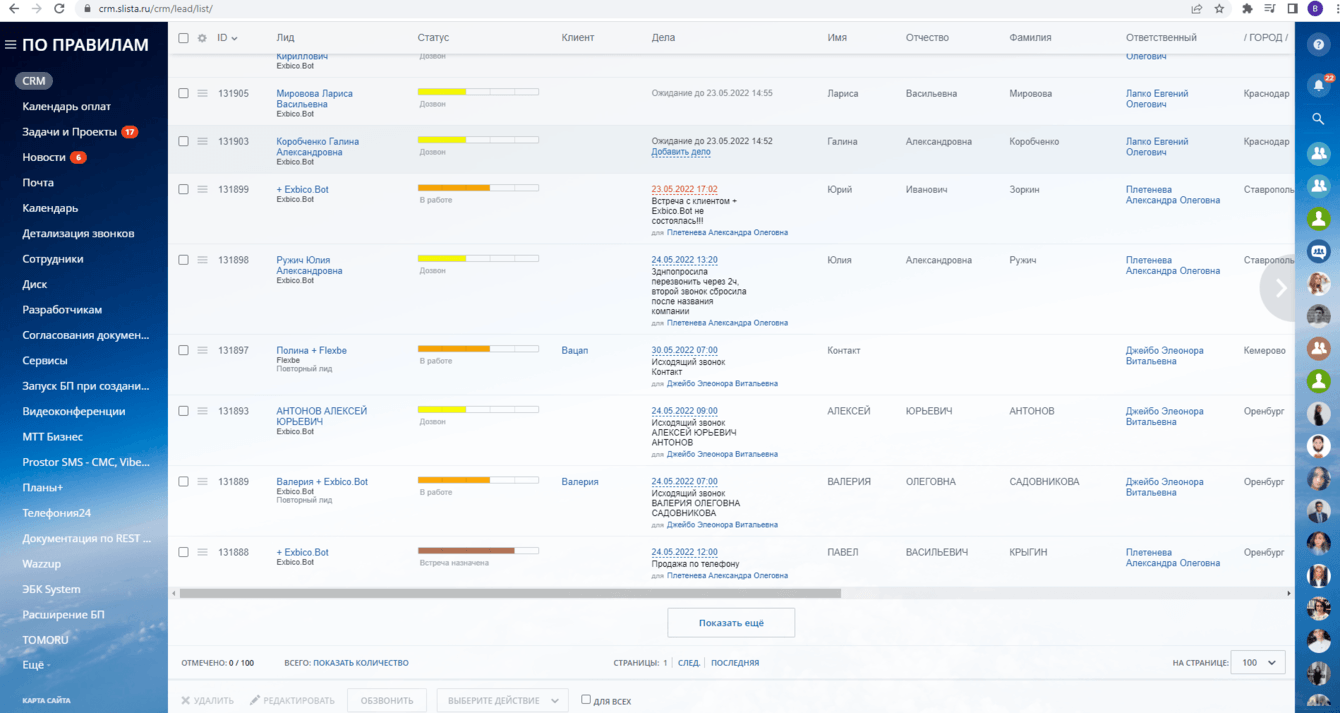Open grid settings gear icon

(x=202, y=38)
